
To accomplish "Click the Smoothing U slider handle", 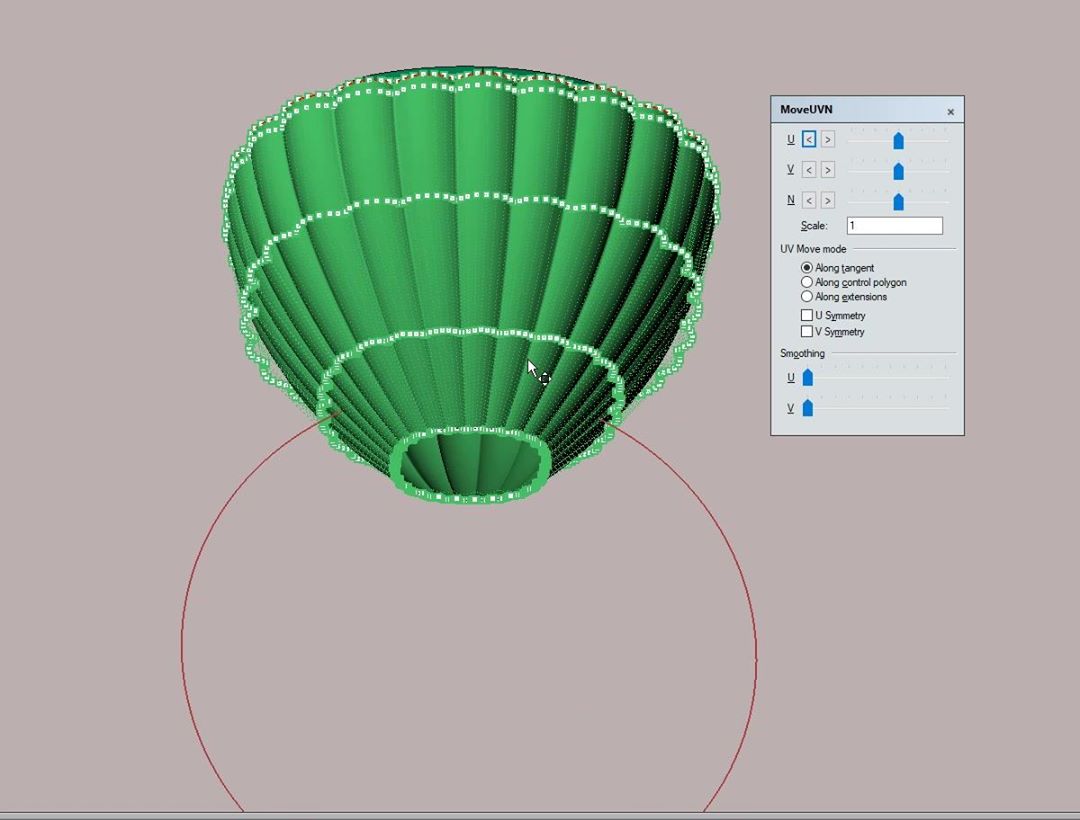I will pos(808,377).
